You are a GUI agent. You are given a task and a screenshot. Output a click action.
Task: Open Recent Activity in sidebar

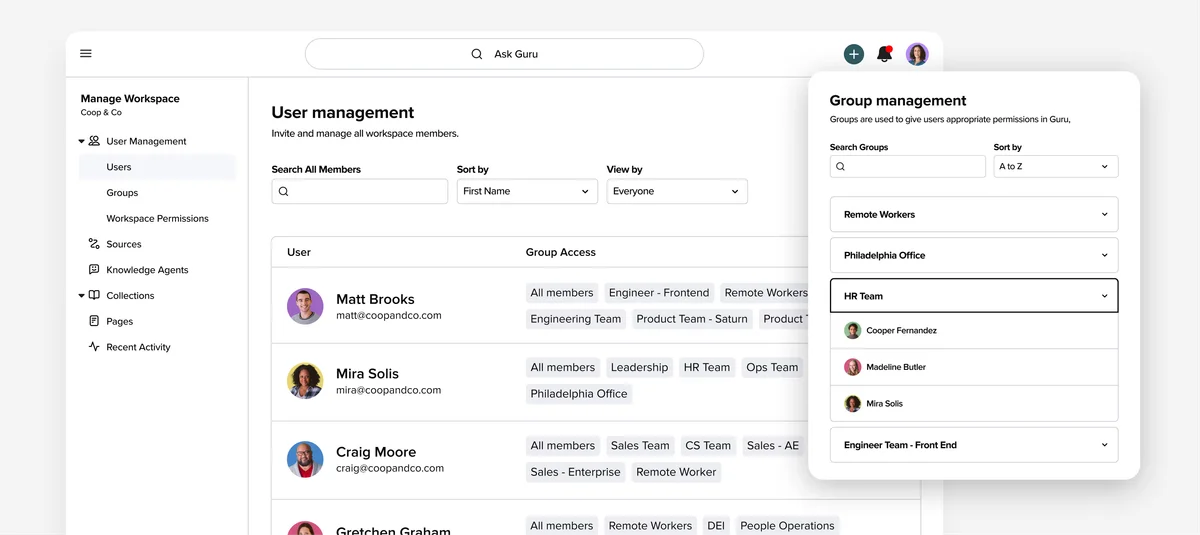tap(138, 347)
